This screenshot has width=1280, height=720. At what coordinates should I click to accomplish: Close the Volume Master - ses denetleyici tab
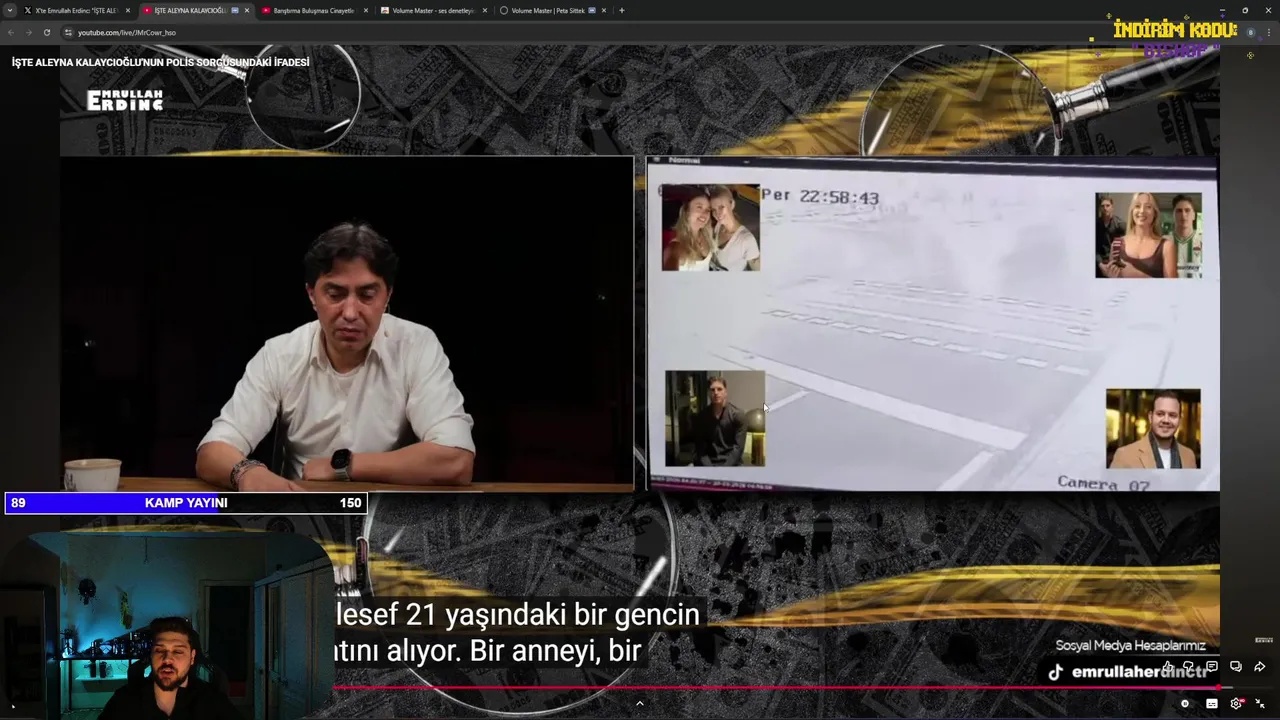tap(485, 10)
